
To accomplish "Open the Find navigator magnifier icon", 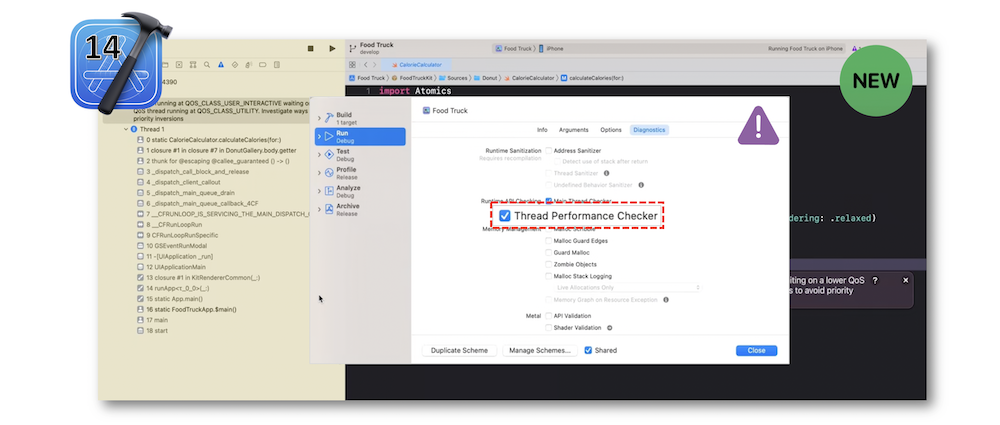I will click(x=207, y=64).
